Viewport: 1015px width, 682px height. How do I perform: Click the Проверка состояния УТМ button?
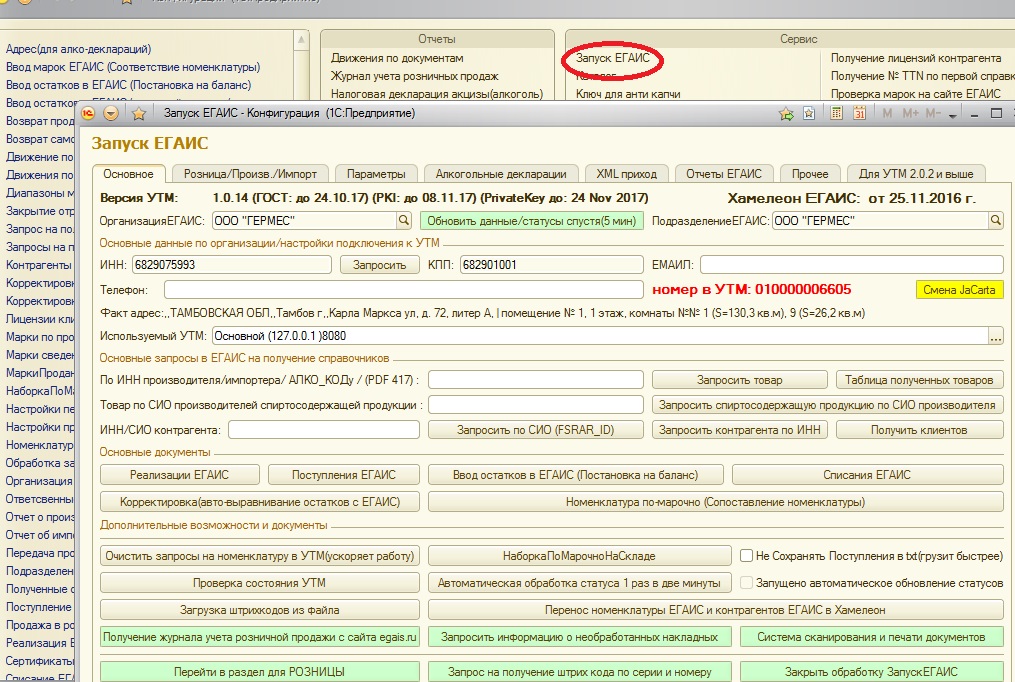point(259,583)
